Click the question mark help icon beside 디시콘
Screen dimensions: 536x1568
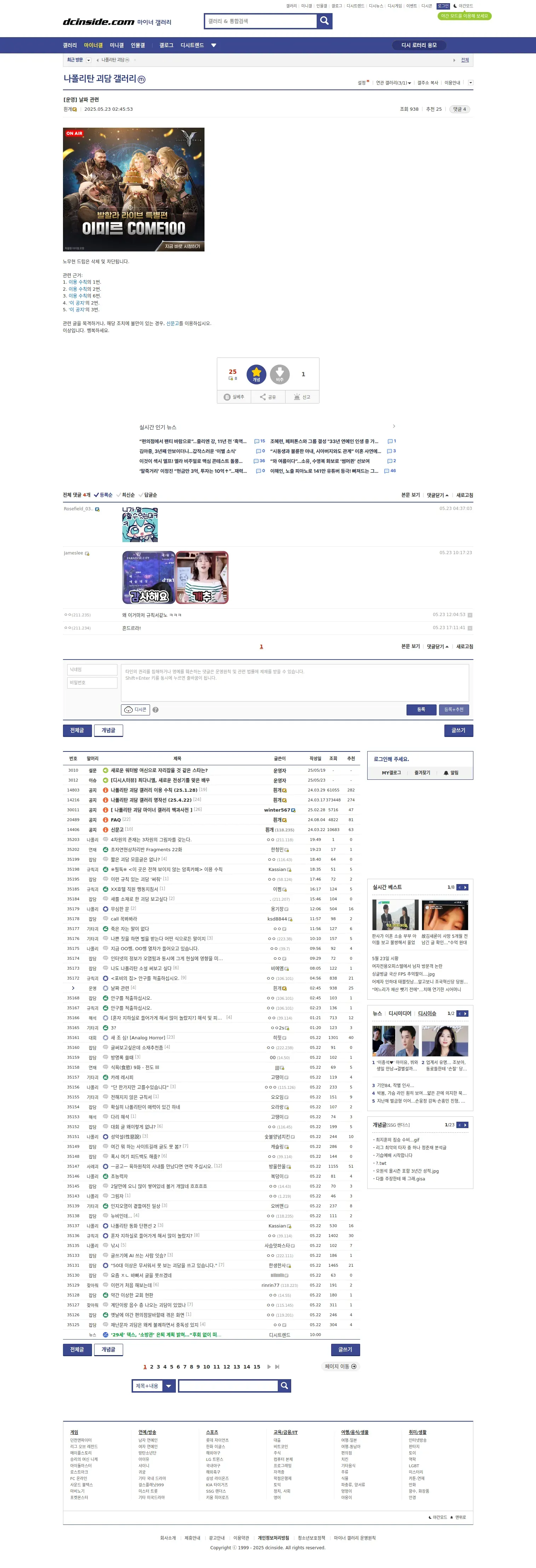coord(155,710)
